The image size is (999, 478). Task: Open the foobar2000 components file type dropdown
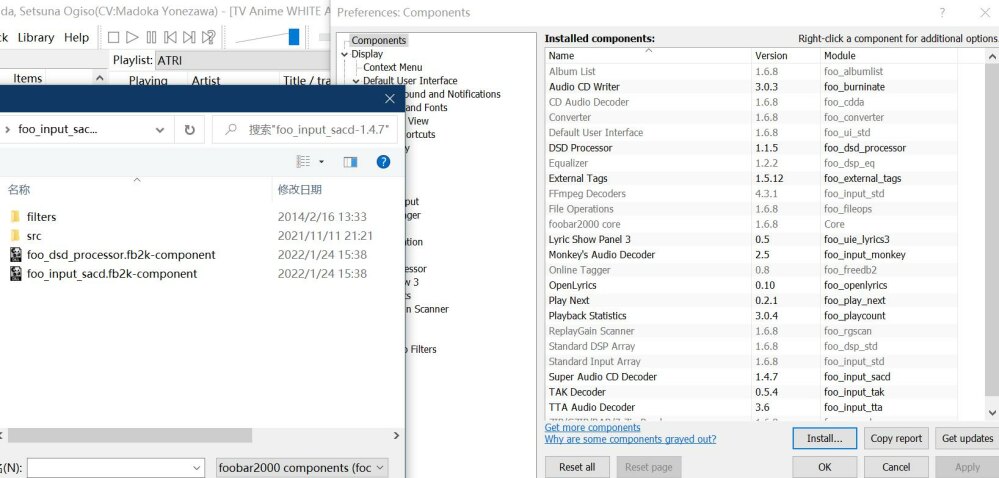coord(380,468)
